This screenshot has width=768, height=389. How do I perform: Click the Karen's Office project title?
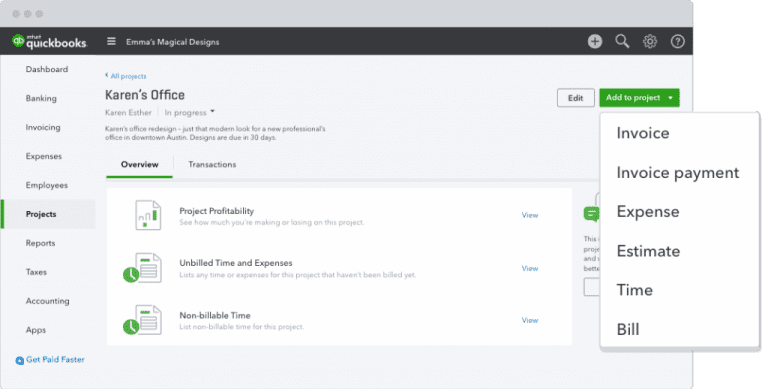[145, 95]
